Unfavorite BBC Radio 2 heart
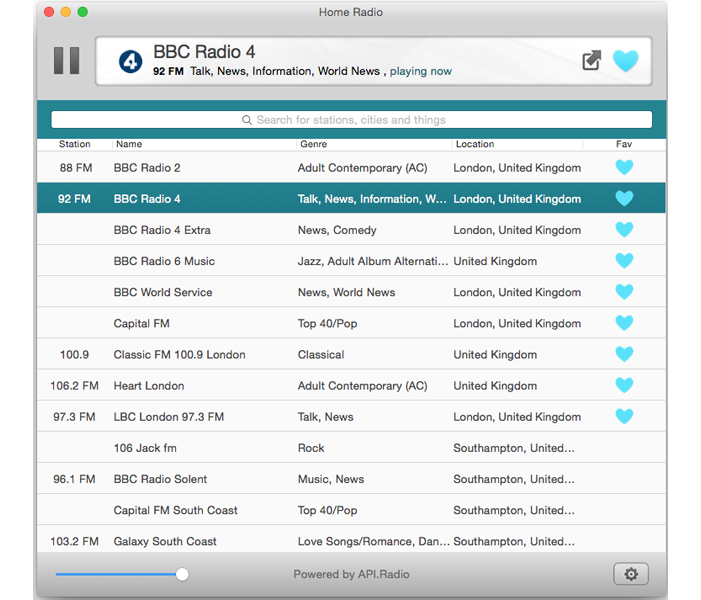 pyautogui.click(x=624, y=168)
